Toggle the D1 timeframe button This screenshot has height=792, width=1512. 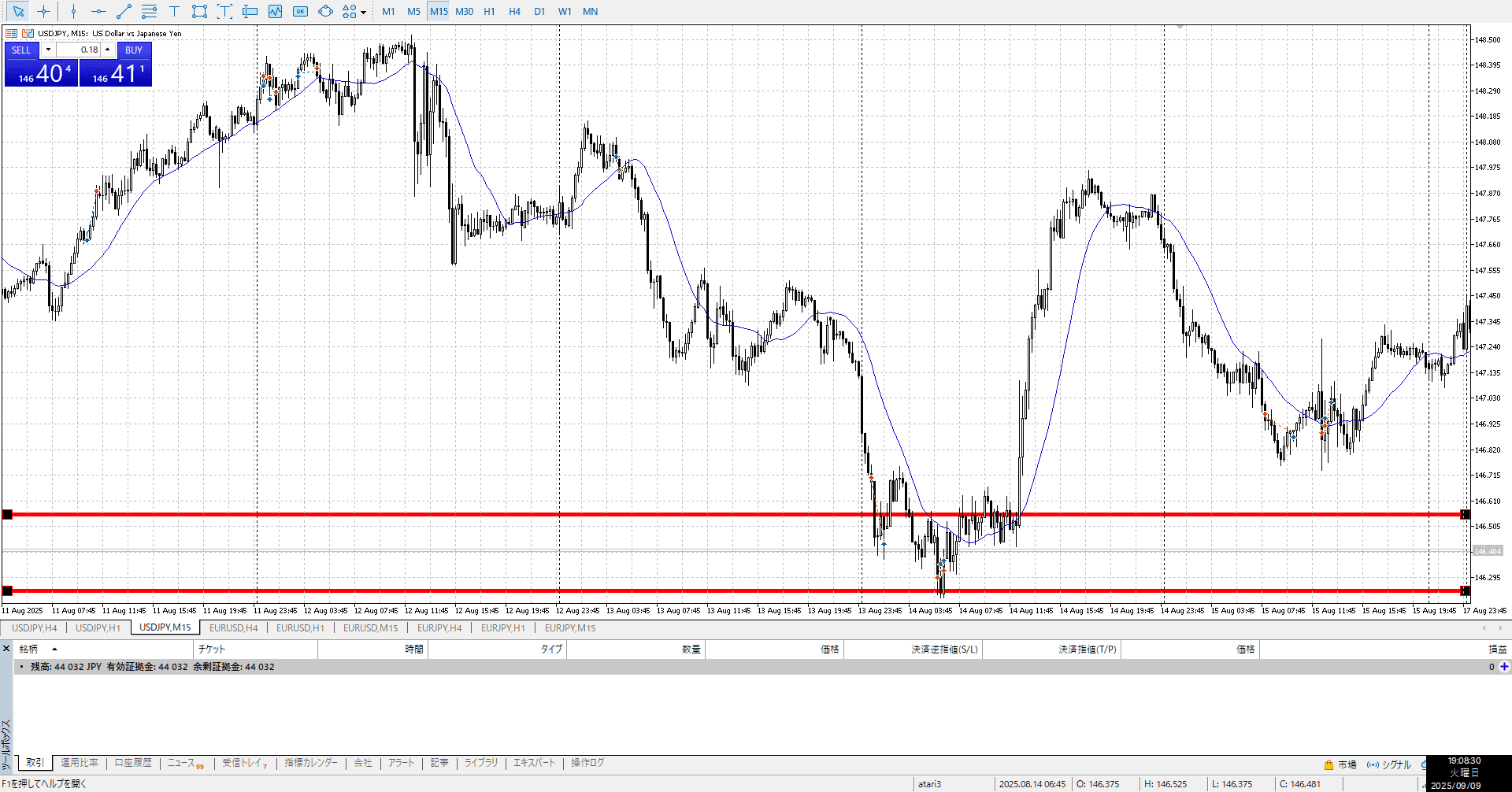539,12
